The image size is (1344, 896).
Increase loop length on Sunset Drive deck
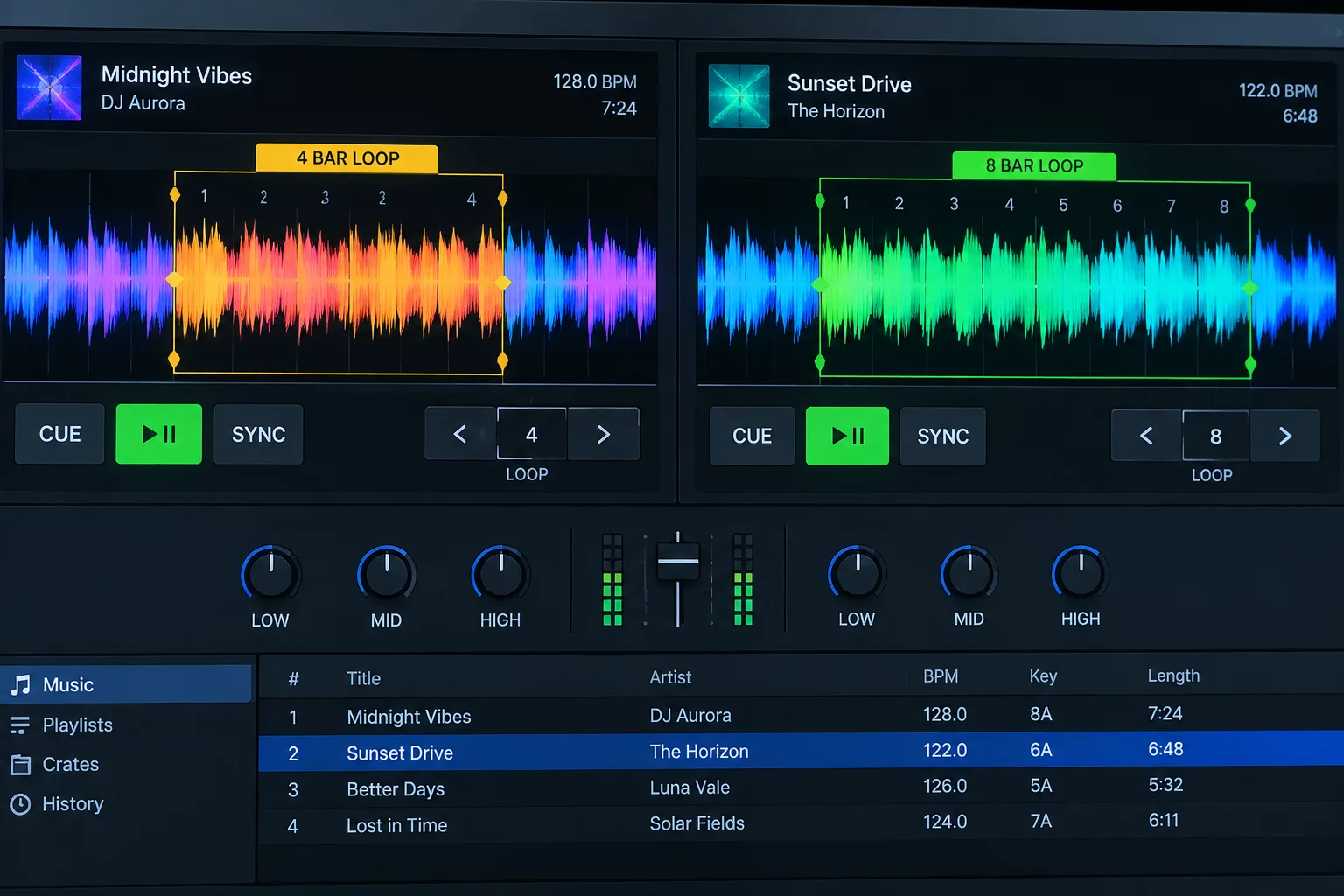(1285, 436)
